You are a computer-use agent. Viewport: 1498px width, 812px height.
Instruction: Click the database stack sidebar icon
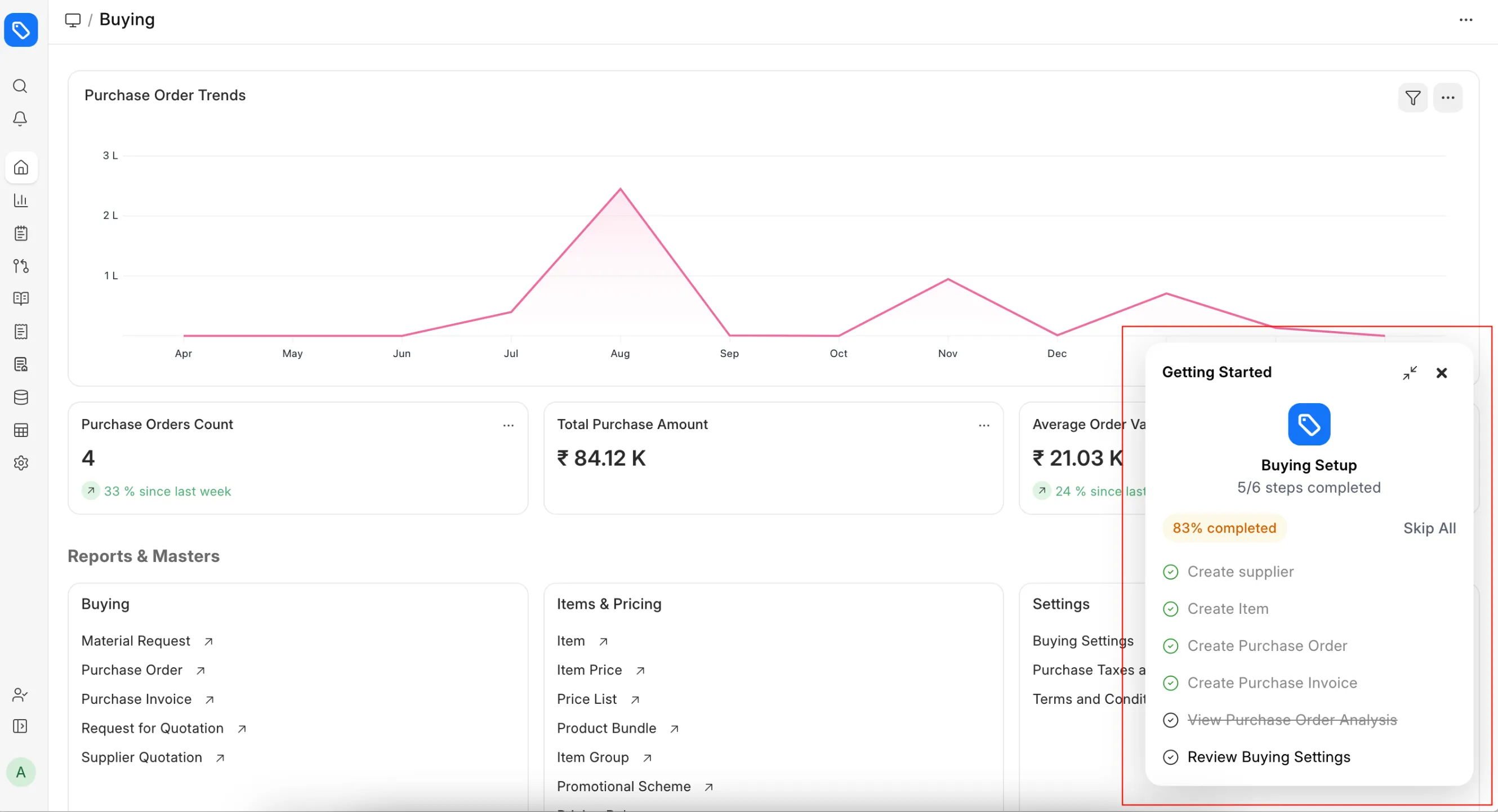point(21,398)
